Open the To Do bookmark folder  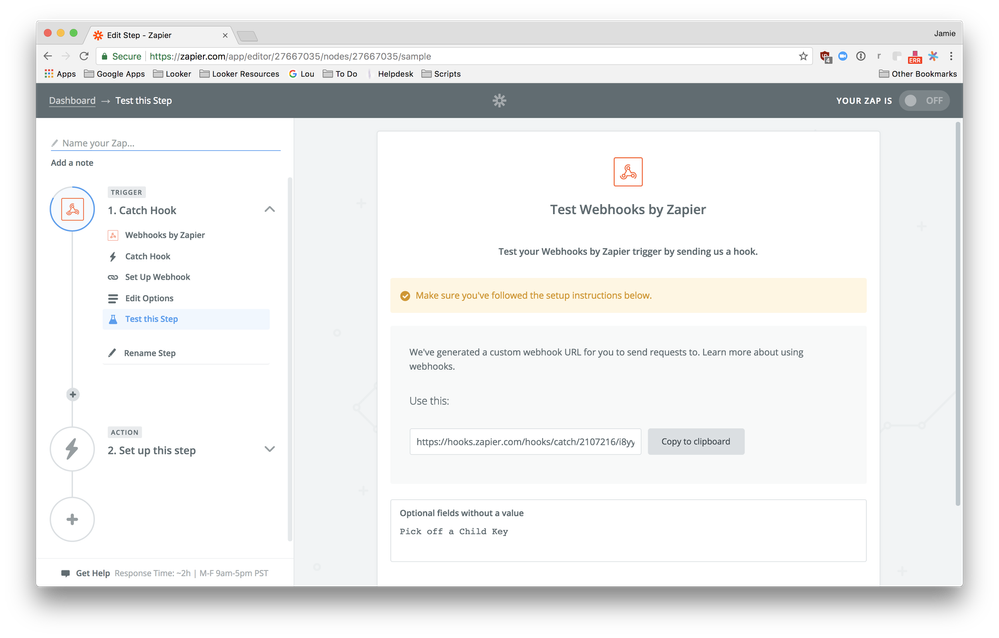tap(340, 74)
